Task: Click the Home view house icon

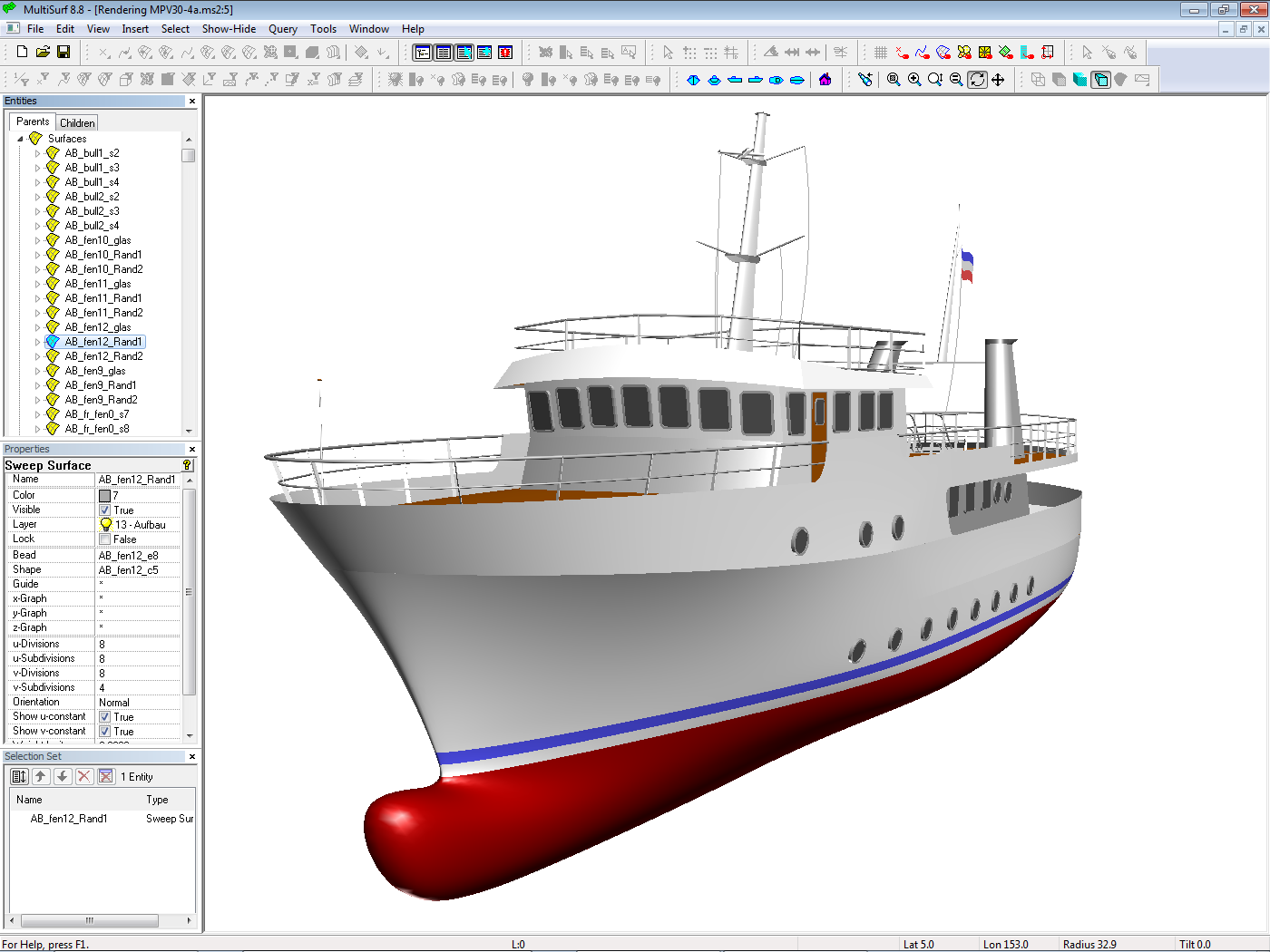Action: tap(825, 80)
